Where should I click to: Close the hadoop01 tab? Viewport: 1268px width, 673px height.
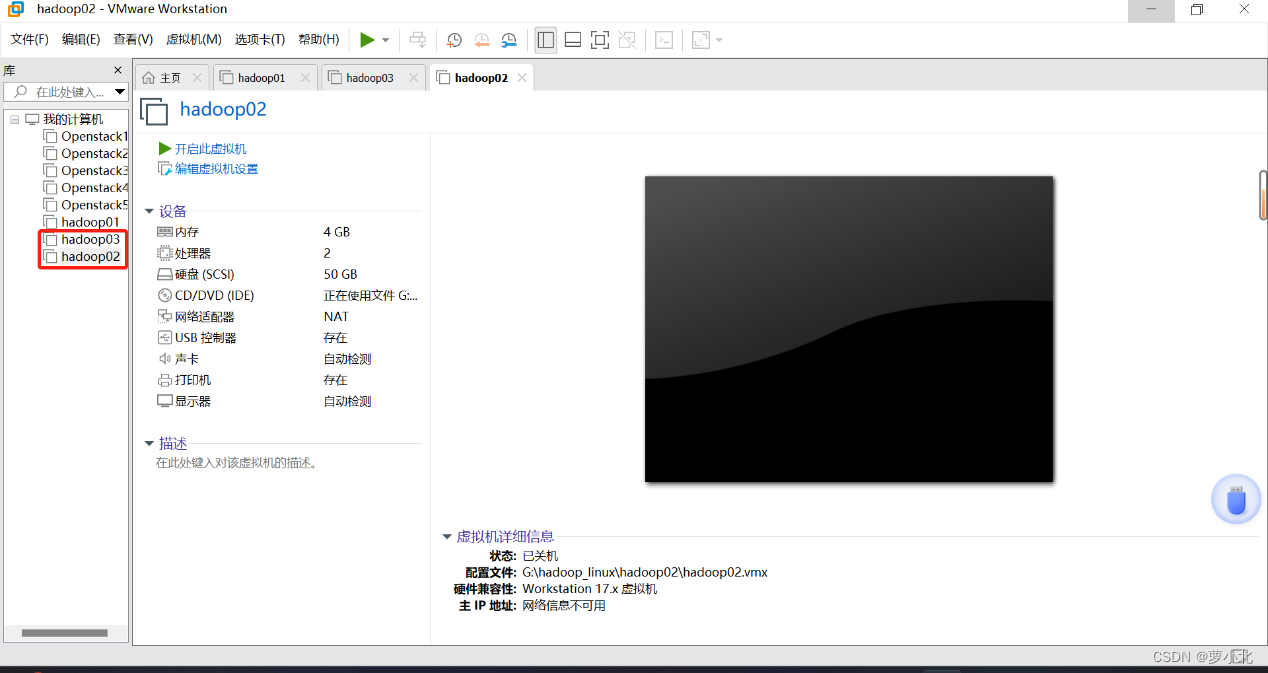pos(305,78)
